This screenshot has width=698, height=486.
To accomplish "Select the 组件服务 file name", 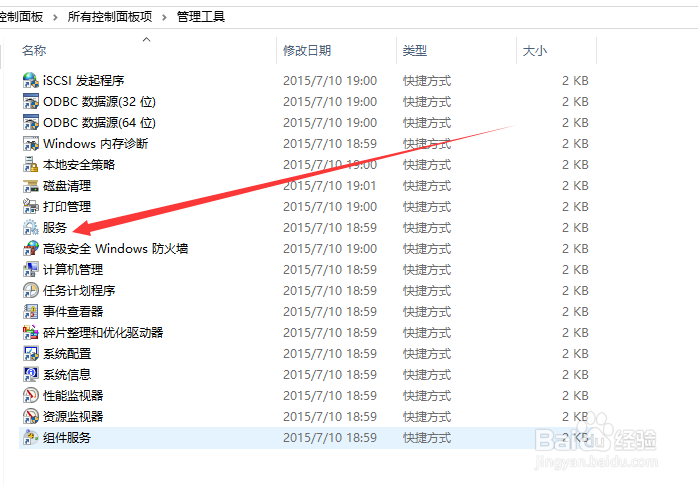I will click(x=67, y=438).
